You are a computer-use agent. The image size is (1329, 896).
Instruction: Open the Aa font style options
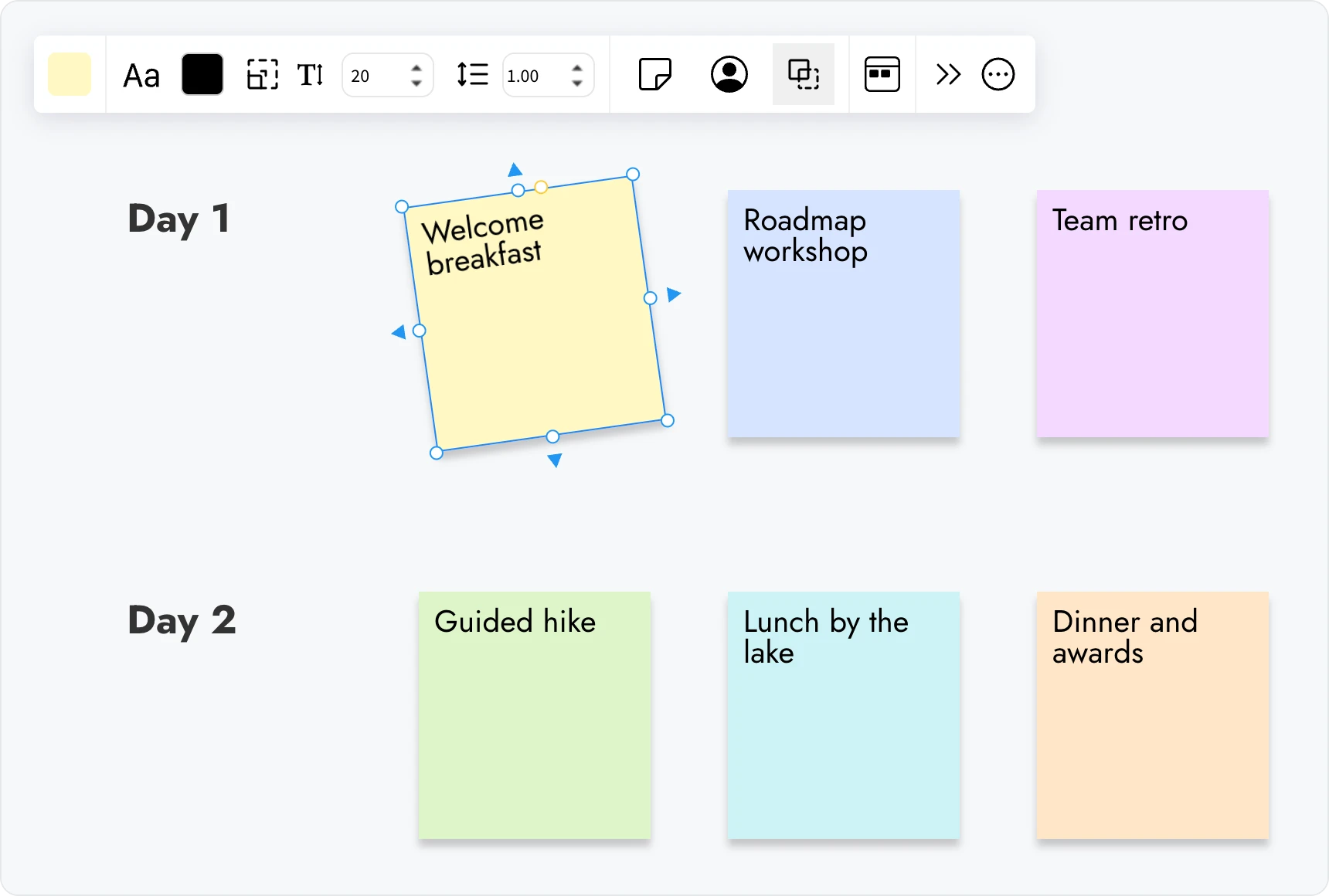click(x=141, y=76)
